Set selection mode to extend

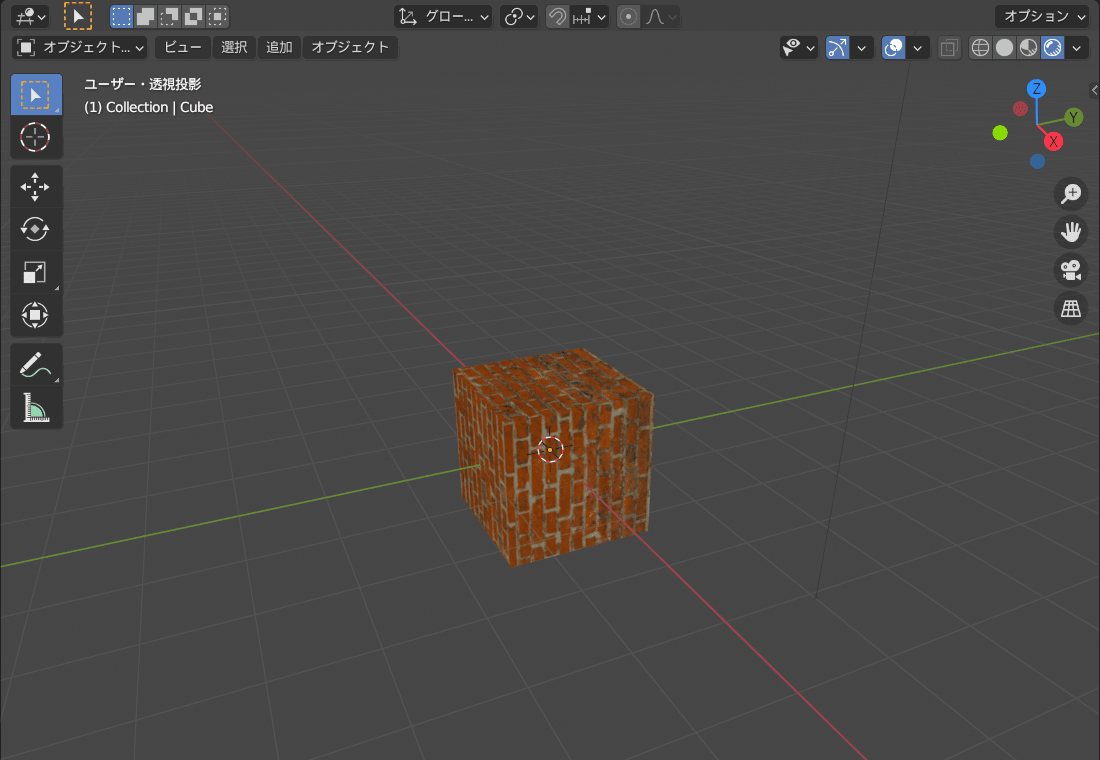pyautogui.click(x=145, y=16)
